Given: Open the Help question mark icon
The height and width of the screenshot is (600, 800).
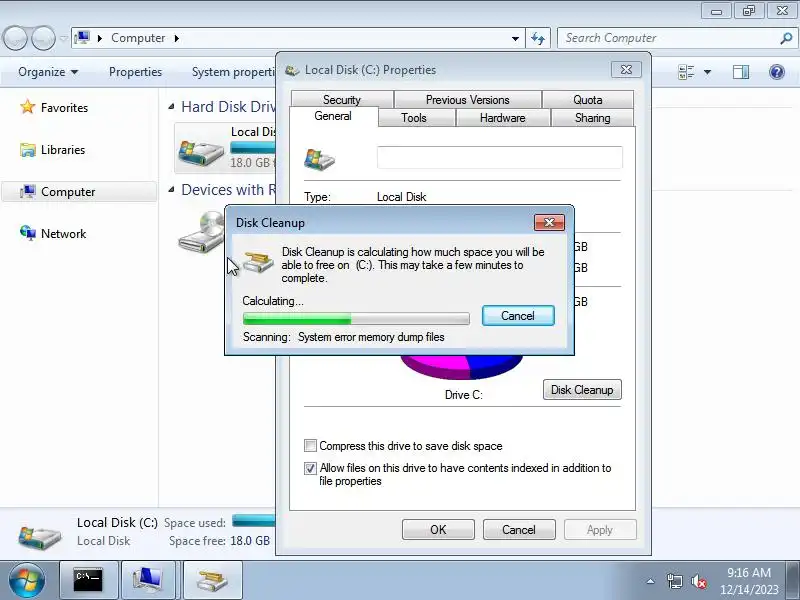Looking at the screenshot, I should (777, 72).
